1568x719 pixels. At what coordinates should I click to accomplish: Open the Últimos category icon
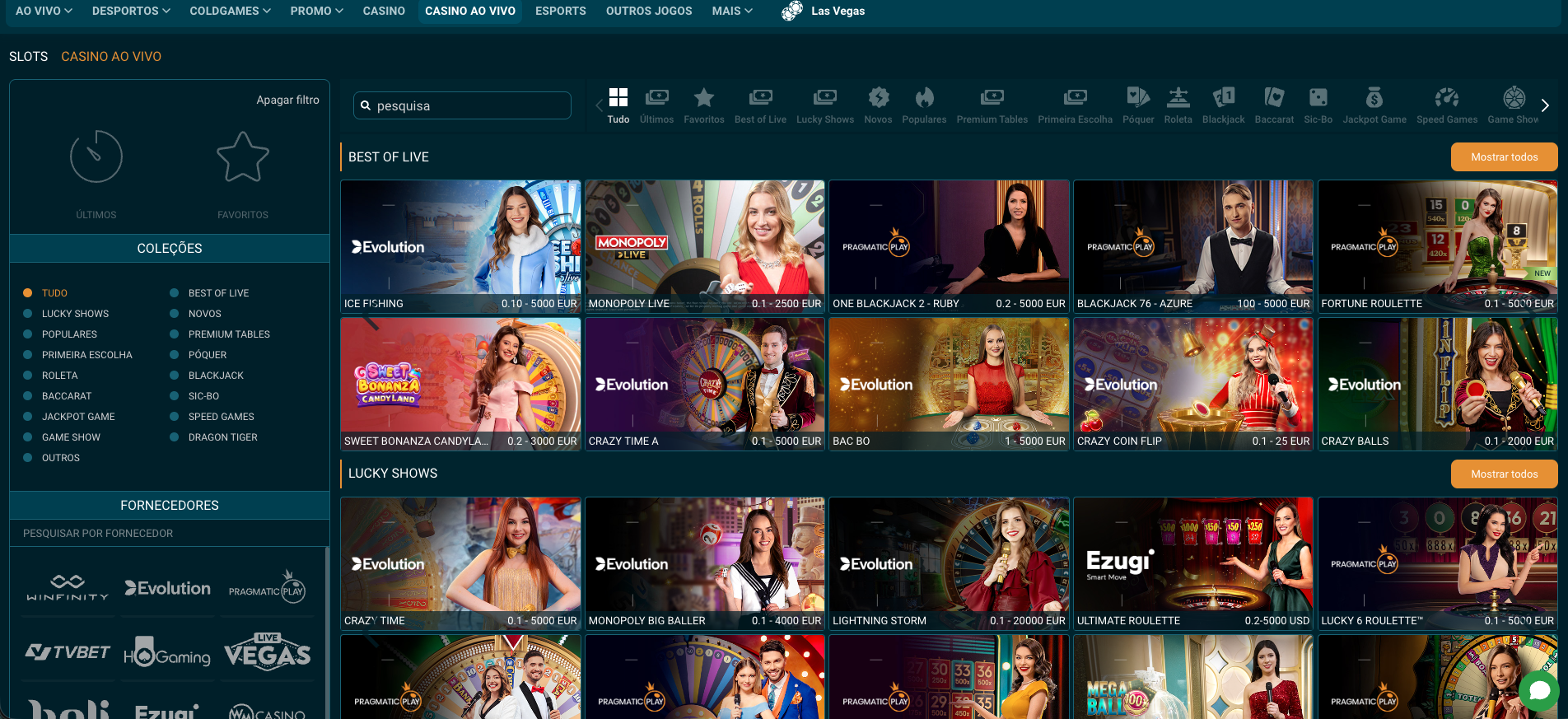click(x=656, y=98)
